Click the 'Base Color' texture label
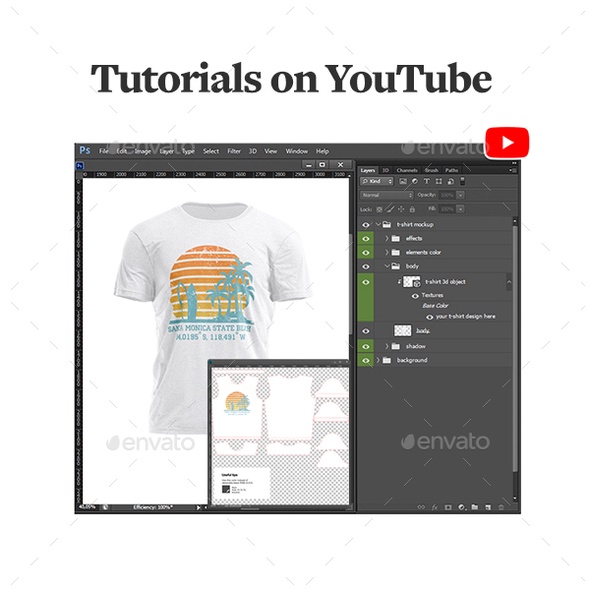 click(435, 306)
